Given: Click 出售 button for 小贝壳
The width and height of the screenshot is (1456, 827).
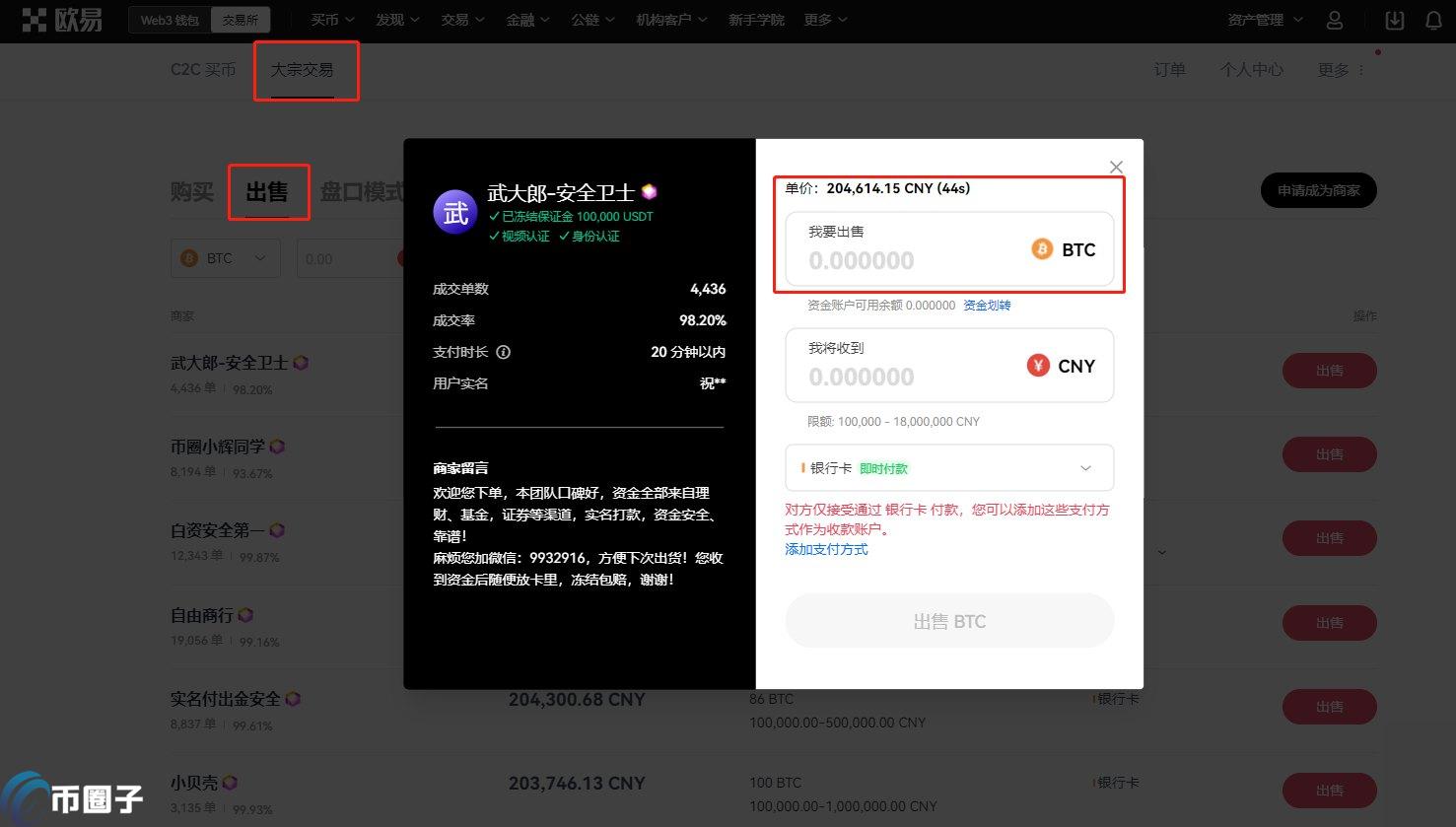Looking at the screenshot, I should pos(1329,791).
